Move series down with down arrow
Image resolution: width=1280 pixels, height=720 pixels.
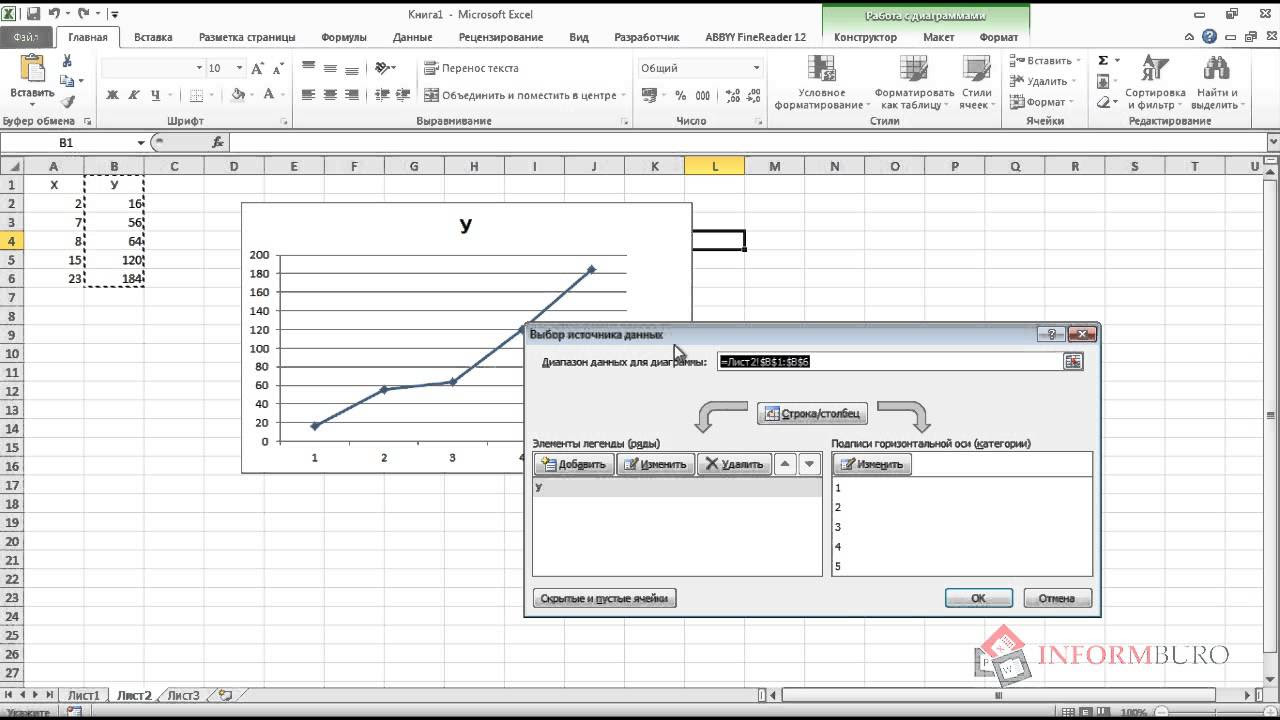coord(810,464)
